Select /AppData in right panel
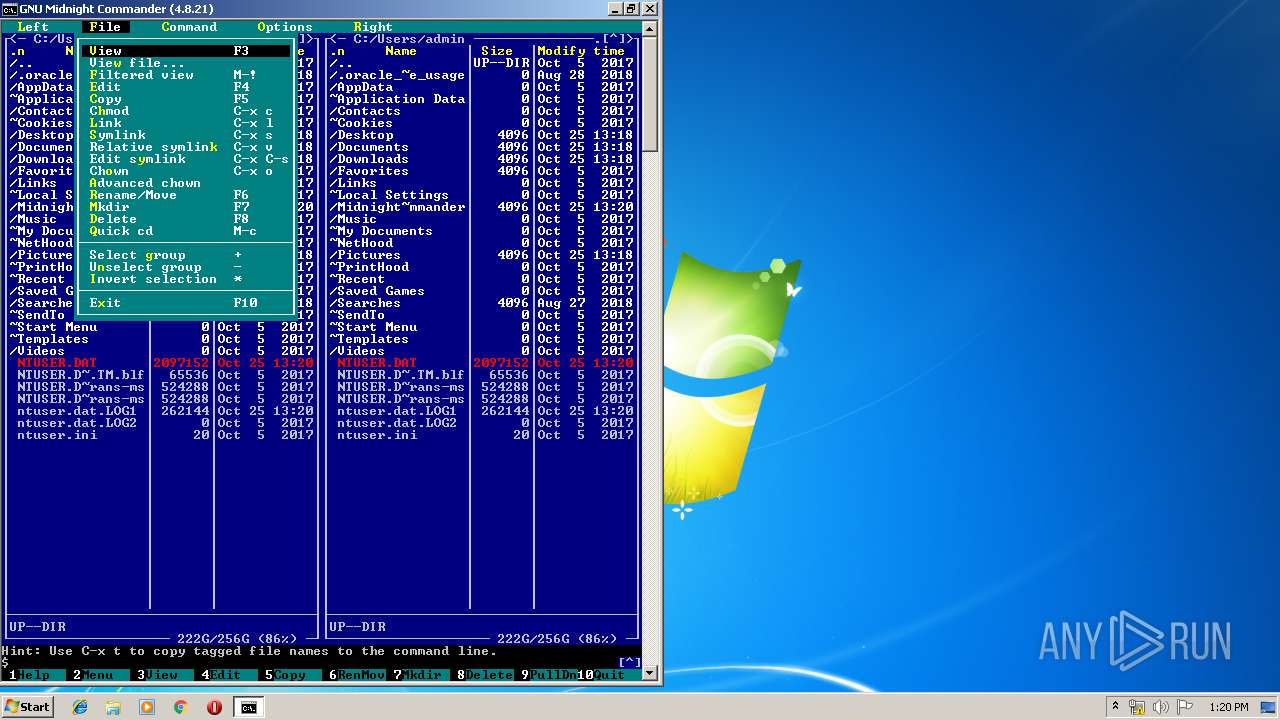The image size is (1280, 720). click(481, 87)
